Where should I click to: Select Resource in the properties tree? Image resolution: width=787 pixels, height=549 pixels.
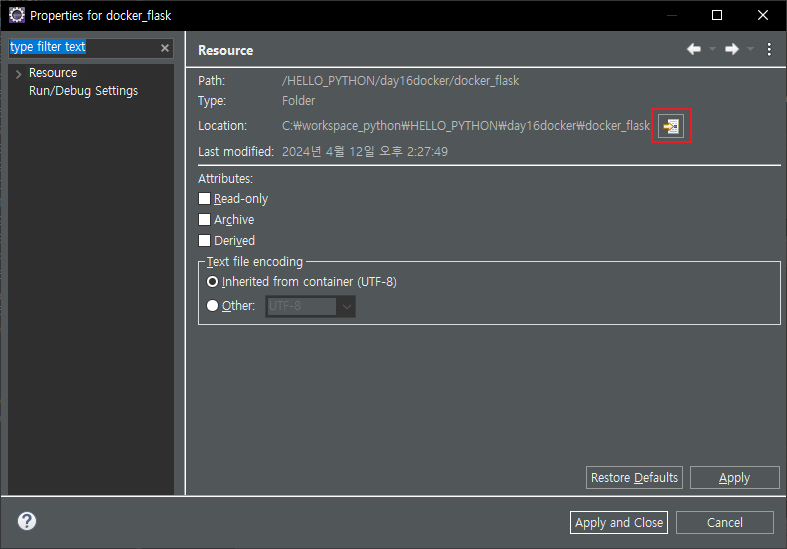click(53, 73)
